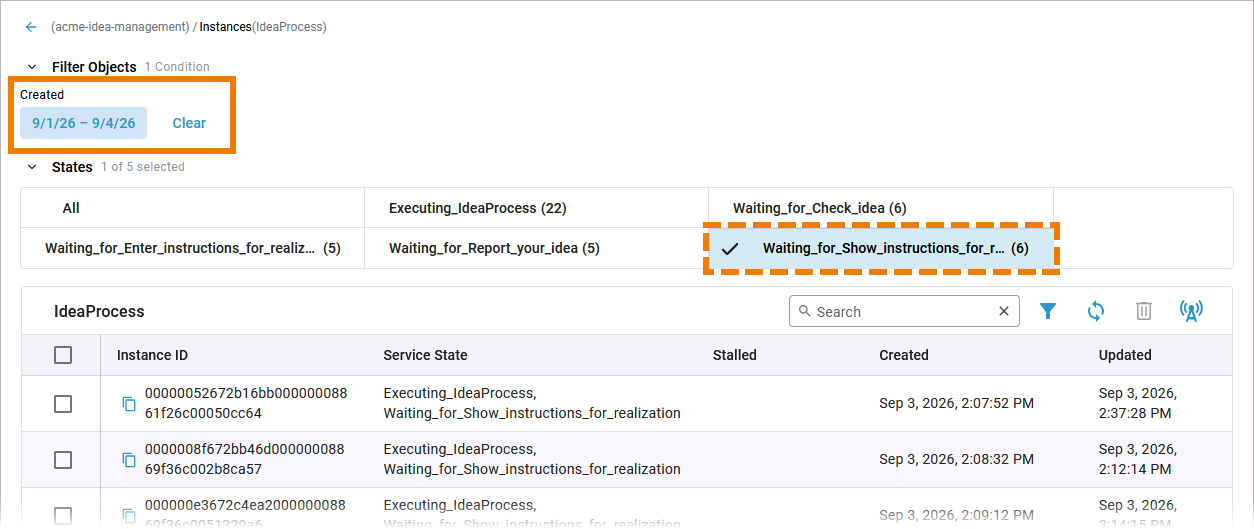Select Waiting_for_Check_idea (6) state
Image resolution: width=1254 pixels, height=529 pixels.
pyautogui.click(x=880, y=208)
